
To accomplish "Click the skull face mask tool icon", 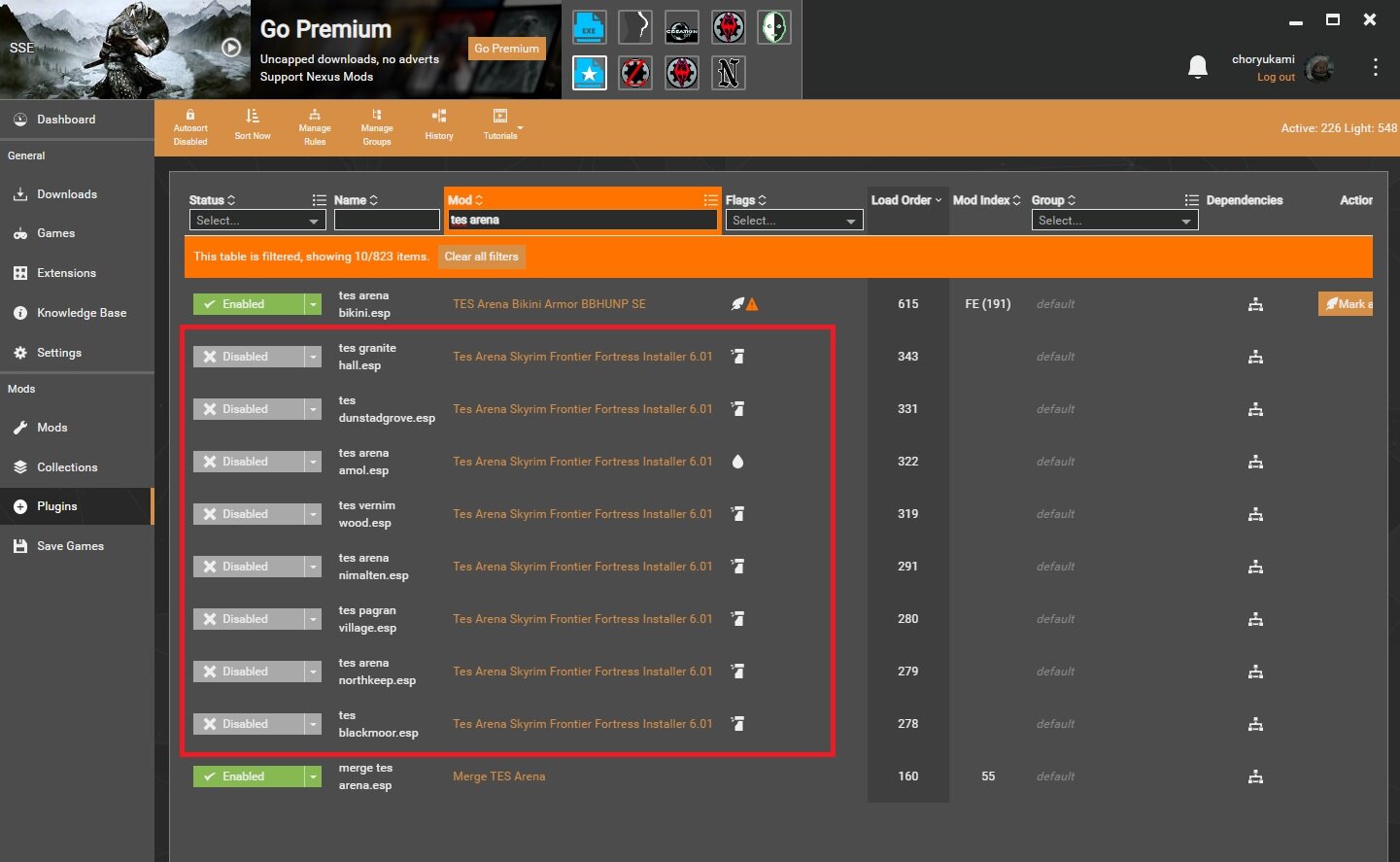I will point(775,27).
